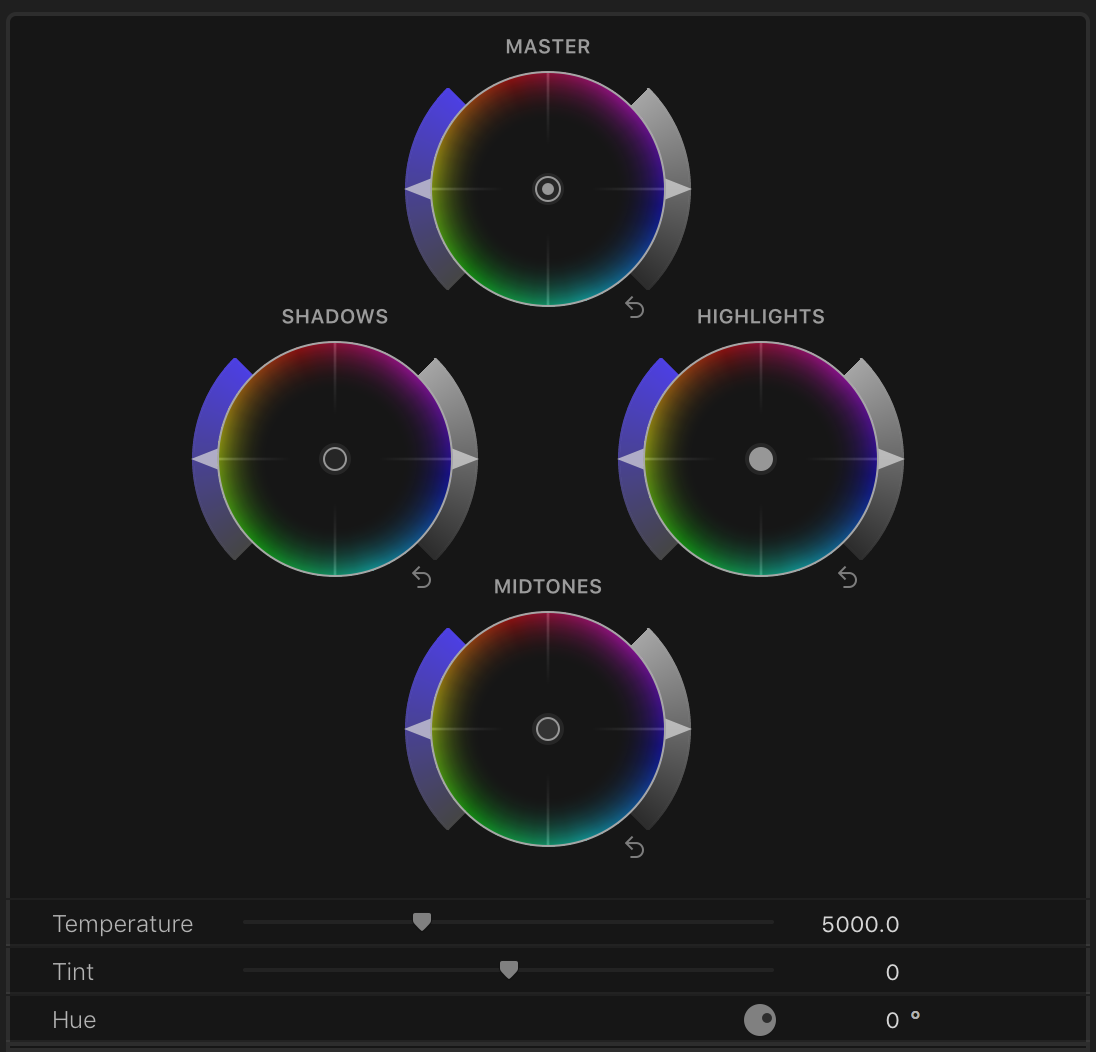Screen dimensions: 1096x1052
Task: Click the Temperature value field 5000.0
Action: click(860, 924)
